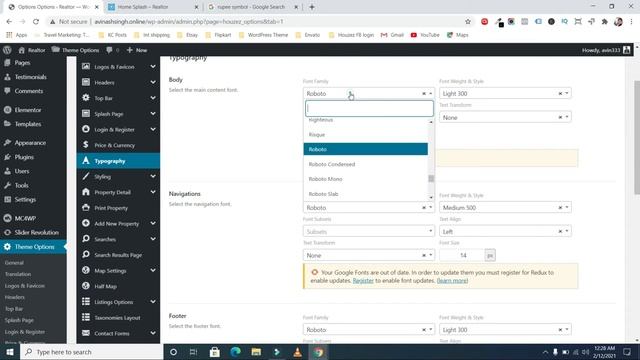
Task: Open Navigations Font Family Roboto dropdown
Action: click(369, 208)
